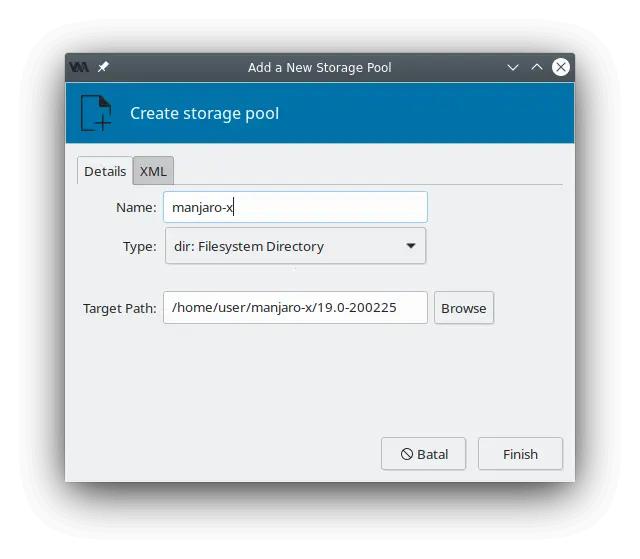Expand the Type combo box arrow
640x559 pixels.
pyautogui.click(x=411, y=246)
